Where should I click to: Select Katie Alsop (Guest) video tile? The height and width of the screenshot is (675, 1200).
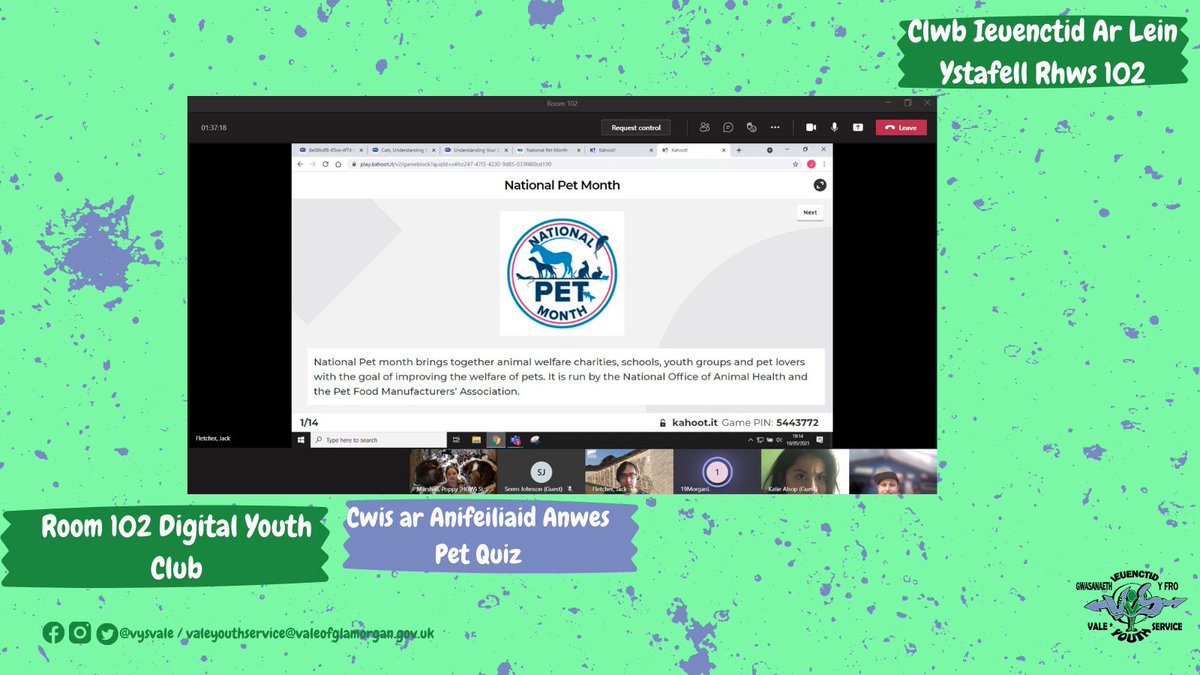(804, 471)
